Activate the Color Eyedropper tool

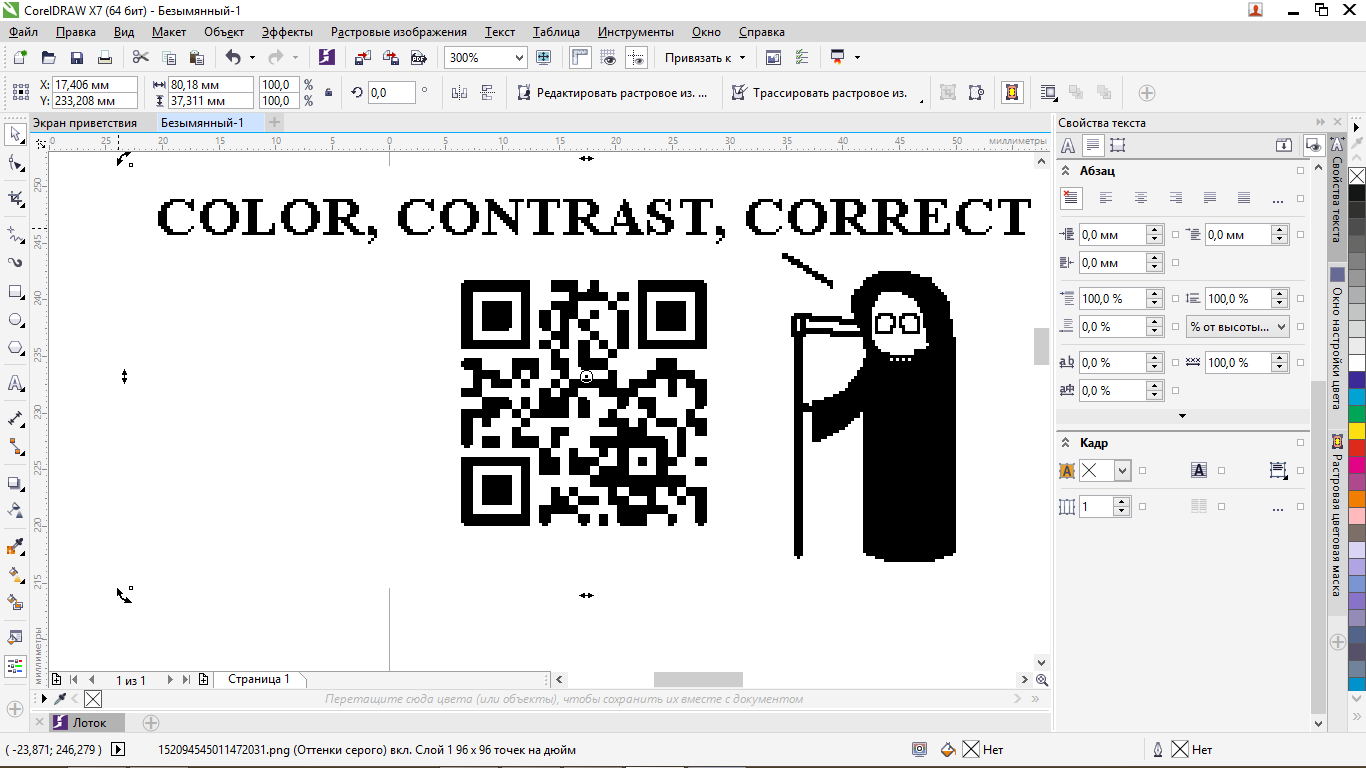(15, 546)
